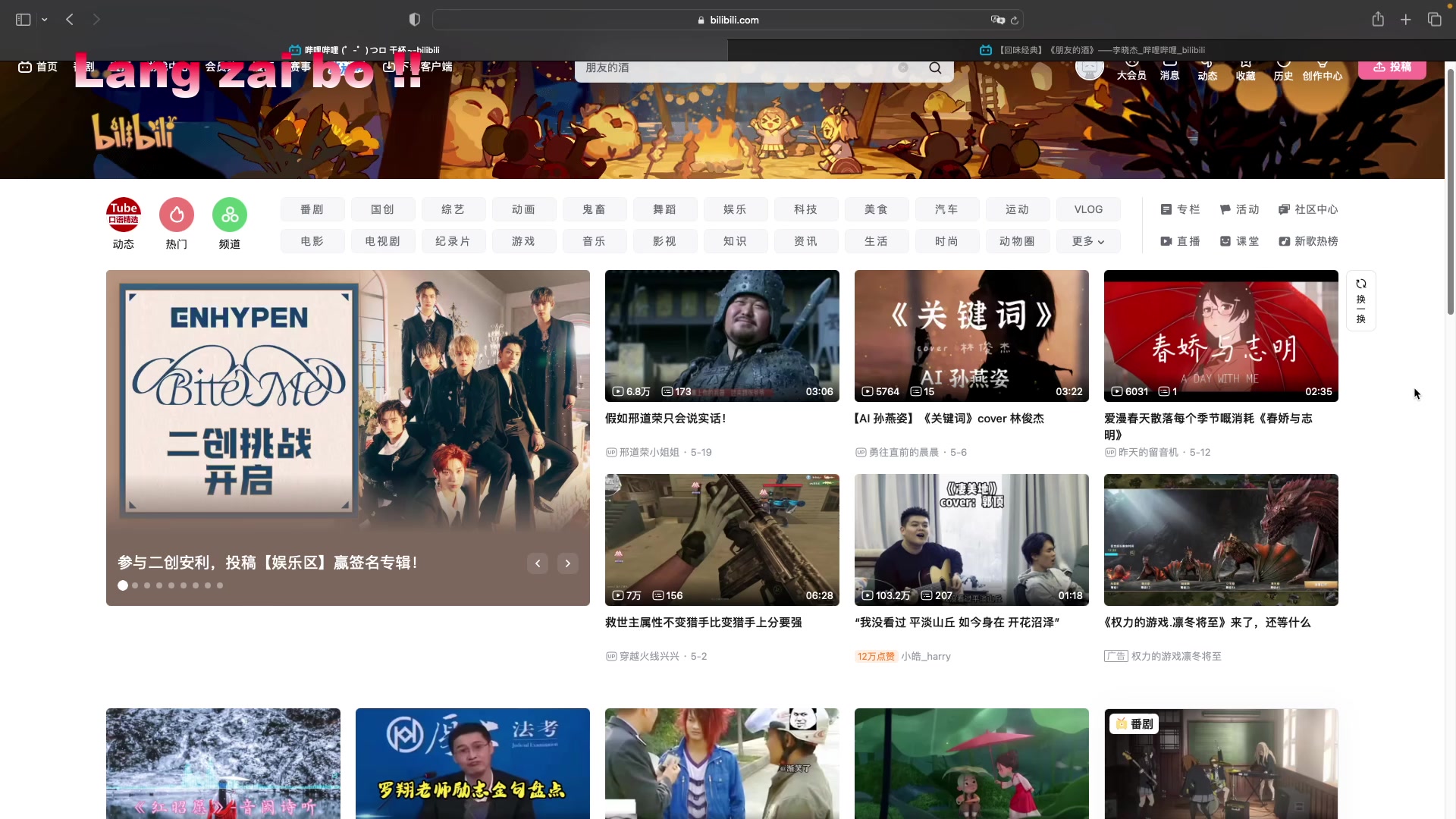
Task: Click the Safari share icon
Action: coord(1378,20)
